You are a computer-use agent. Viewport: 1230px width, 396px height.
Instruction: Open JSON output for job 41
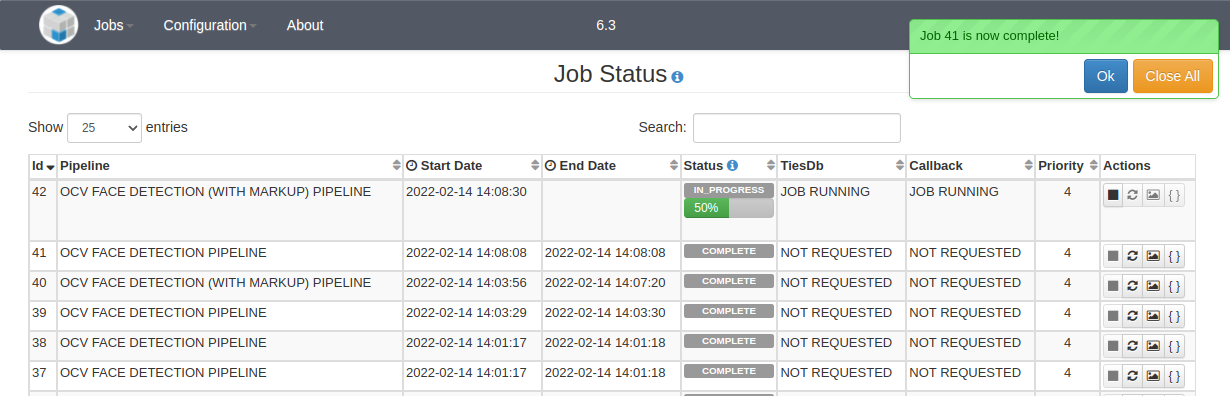tap(1174, 256)
